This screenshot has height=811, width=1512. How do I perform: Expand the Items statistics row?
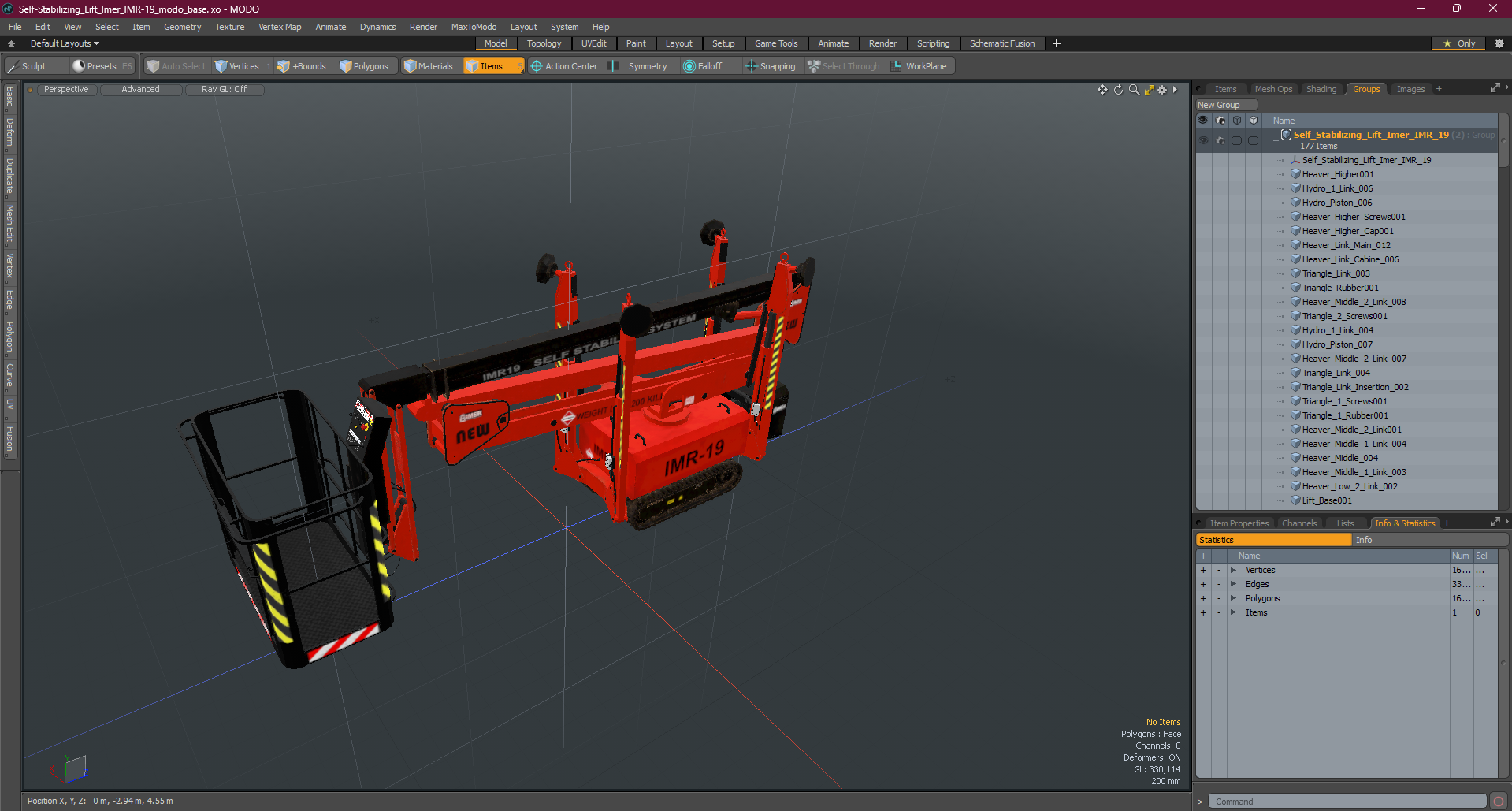click(x=1233, y=612)
